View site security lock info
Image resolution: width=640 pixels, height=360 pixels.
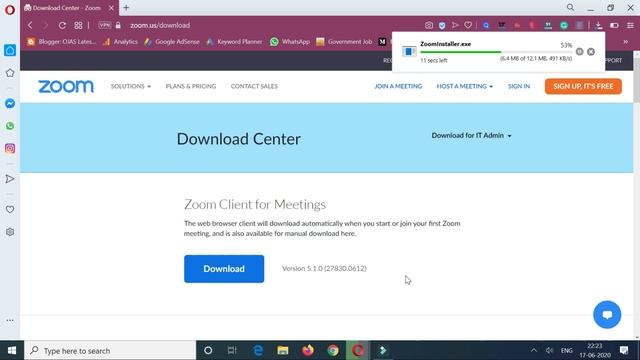118,25
